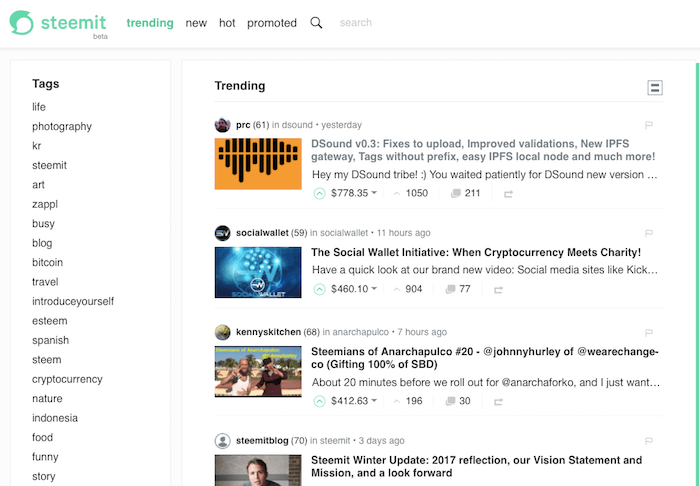Click the Steemit logo icon

pyautogui.click(x=21, y=23)
